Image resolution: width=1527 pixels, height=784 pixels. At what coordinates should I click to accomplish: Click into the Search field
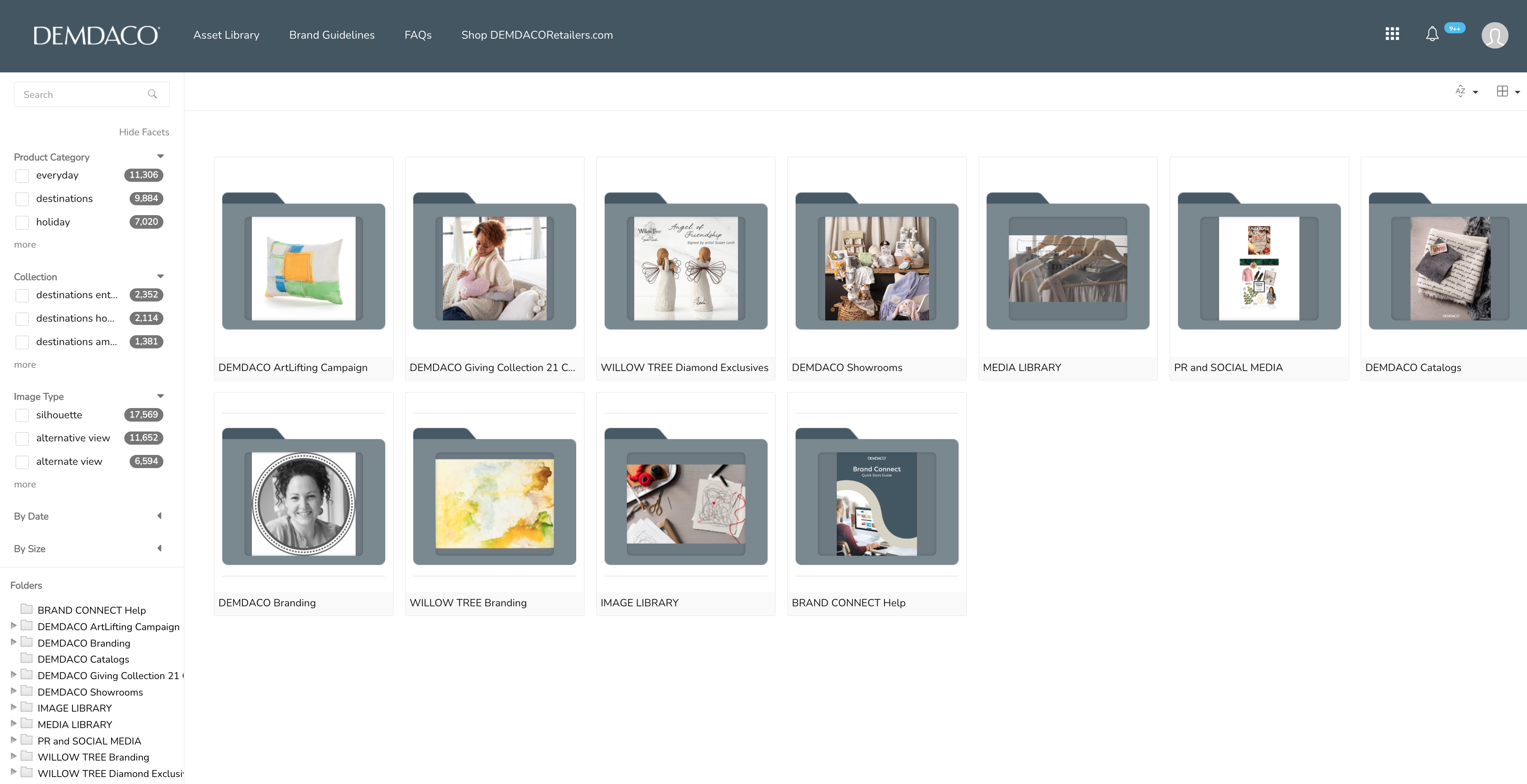click(91, 94)
